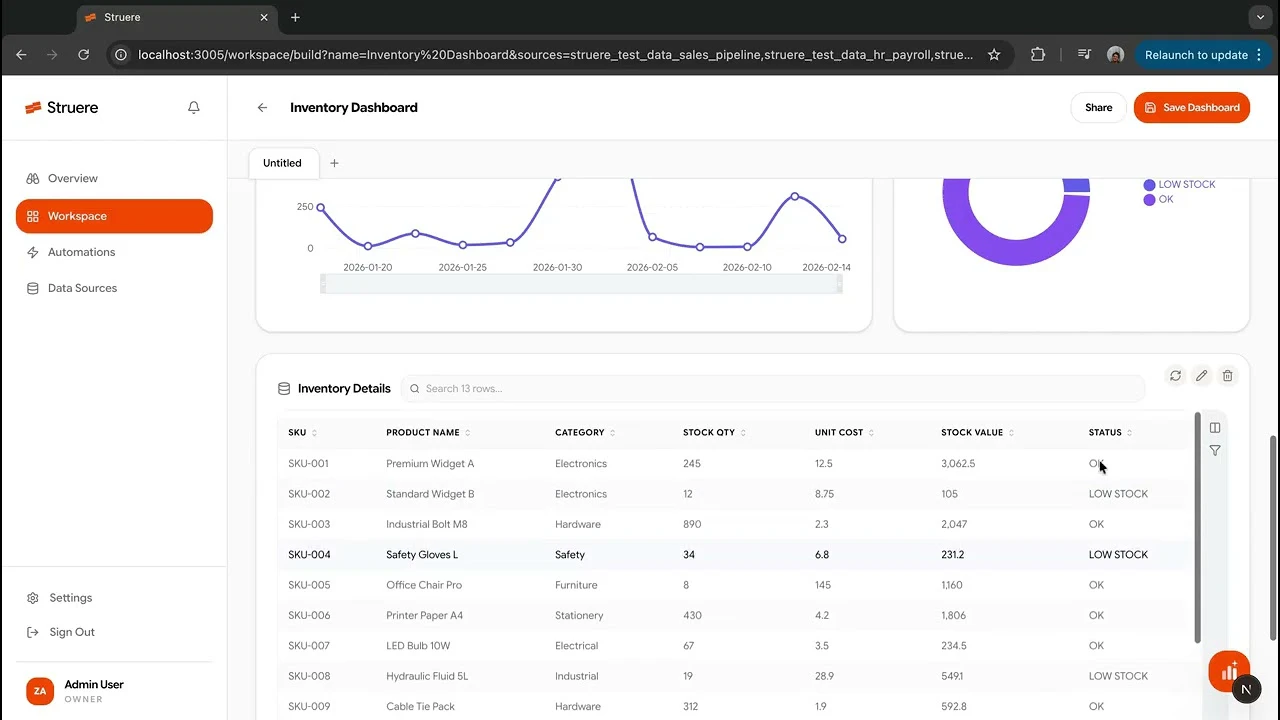Click the Share button
1280x720 pixels.
point(1098,107)
